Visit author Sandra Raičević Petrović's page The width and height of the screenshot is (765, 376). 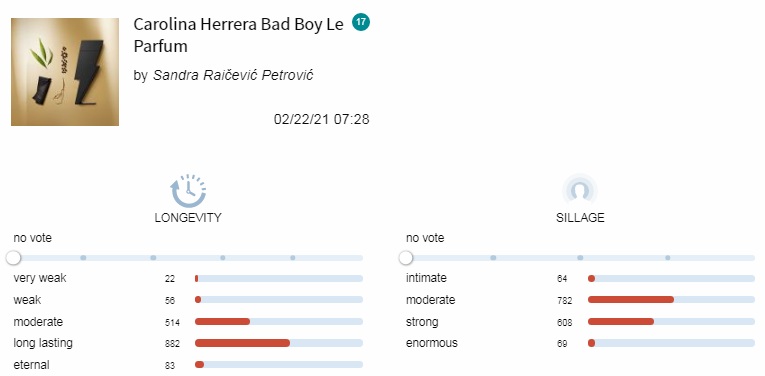click(x=233, y=75)
